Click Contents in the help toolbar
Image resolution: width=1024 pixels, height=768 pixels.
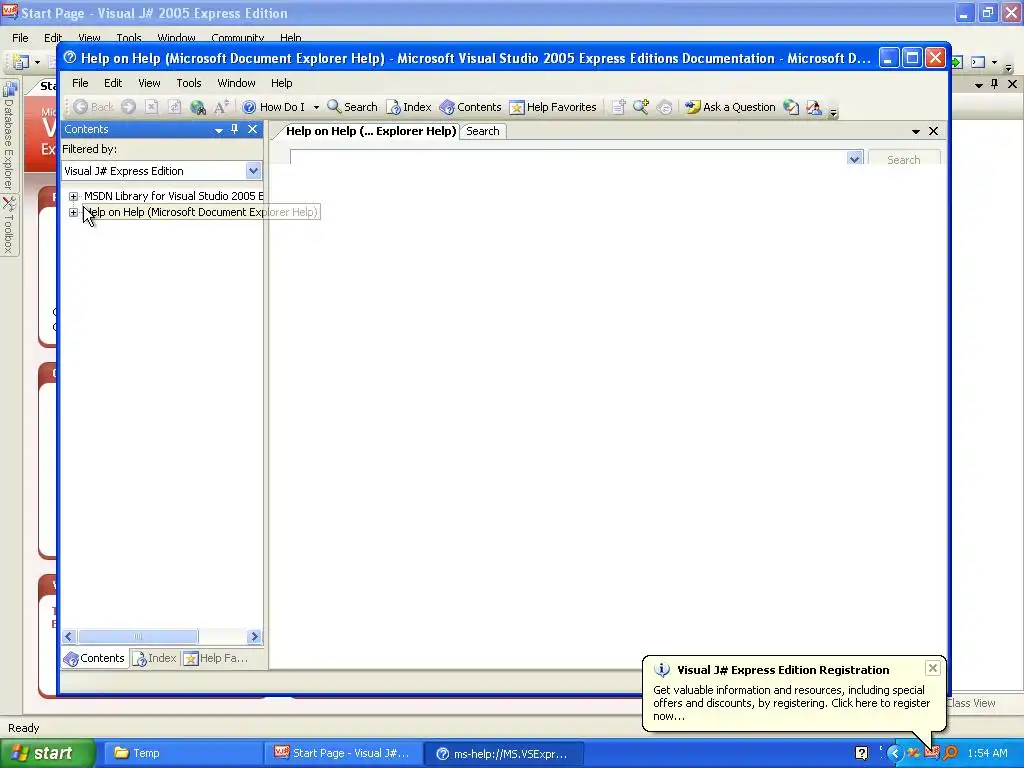470,107
